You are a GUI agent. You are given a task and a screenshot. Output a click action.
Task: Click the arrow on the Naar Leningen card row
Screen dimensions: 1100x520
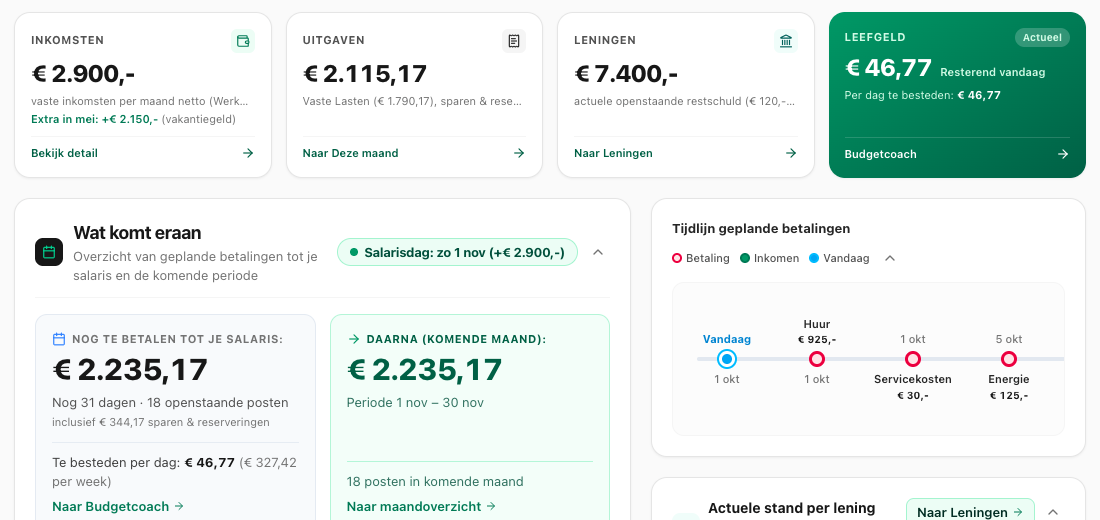click(x=791, y=153)
